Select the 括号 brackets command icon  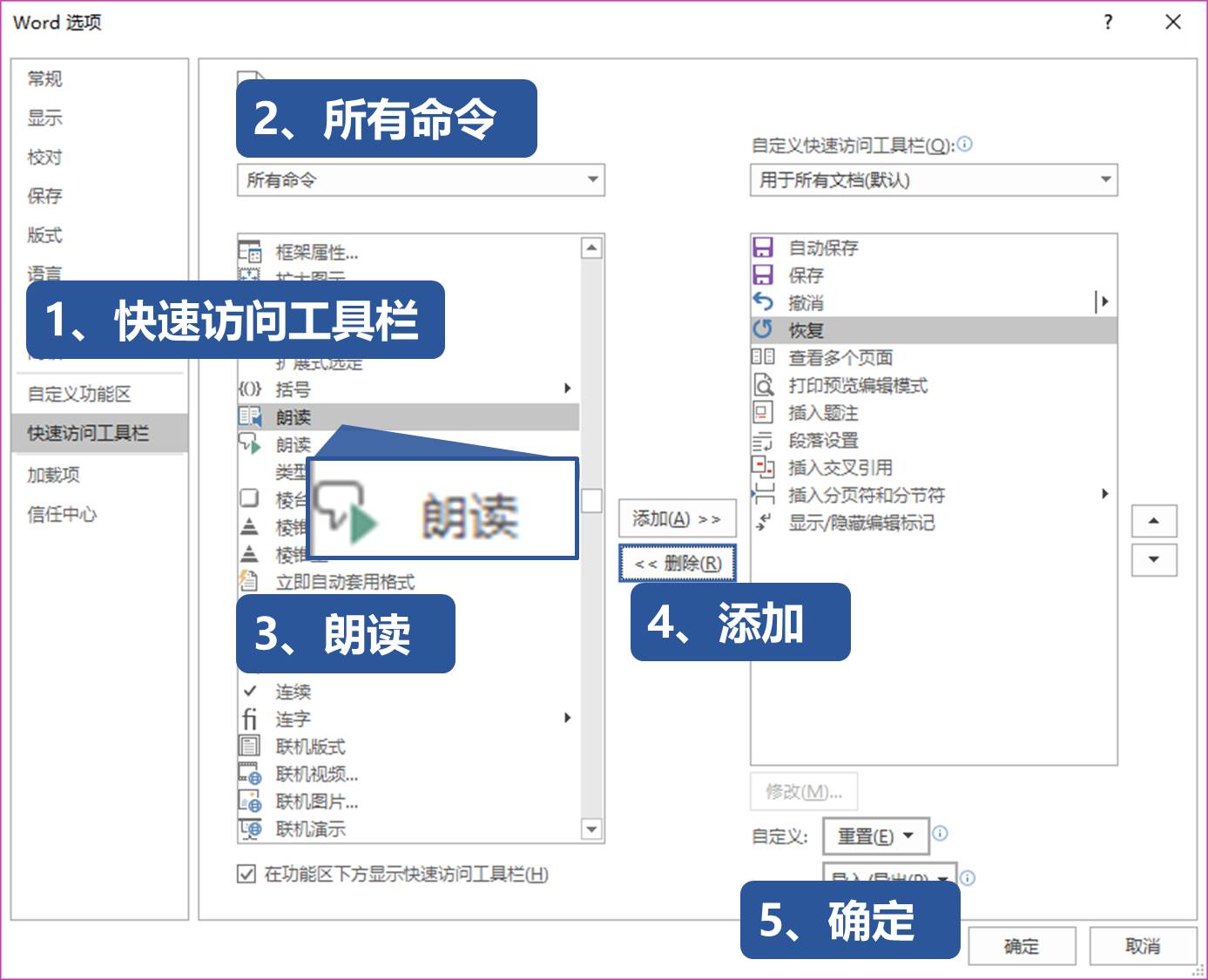click(252, 389)
